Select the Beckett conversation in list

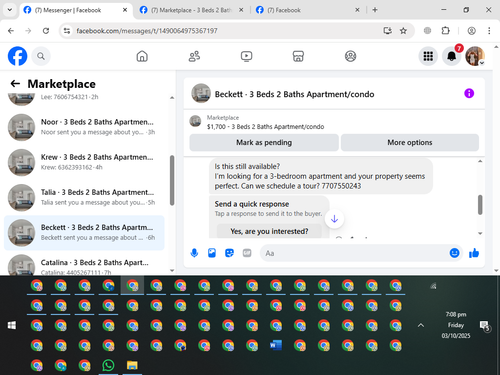coord(84,233)
